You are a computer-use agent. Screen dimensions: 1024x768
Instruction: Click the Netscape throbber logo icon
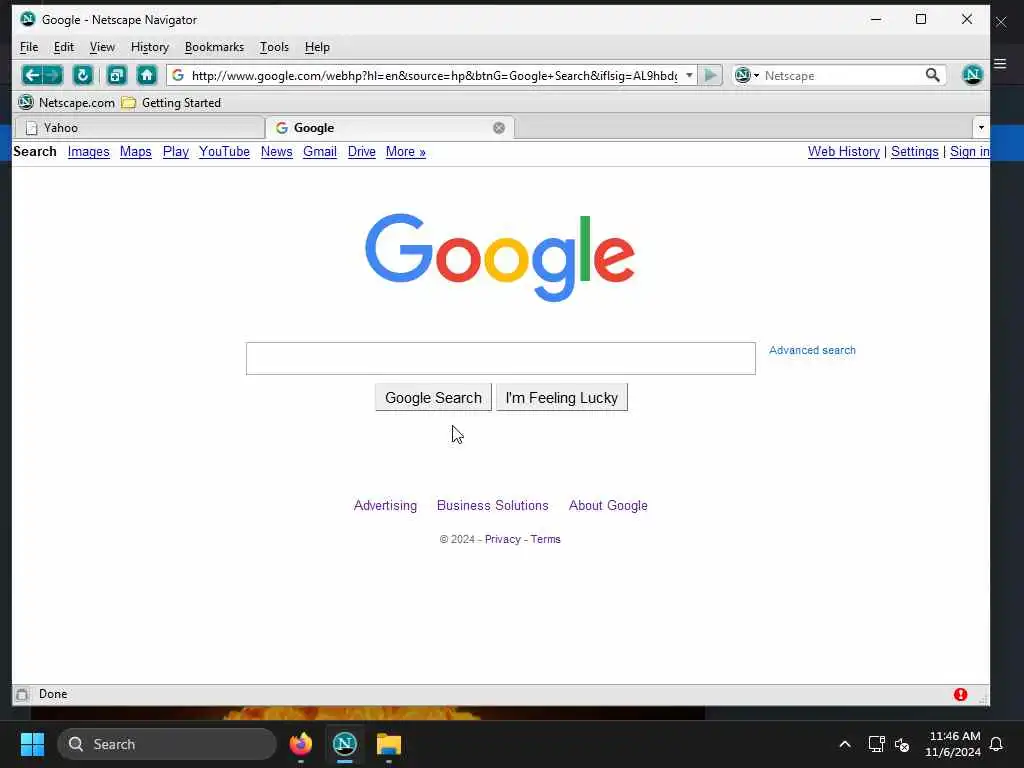972,75
